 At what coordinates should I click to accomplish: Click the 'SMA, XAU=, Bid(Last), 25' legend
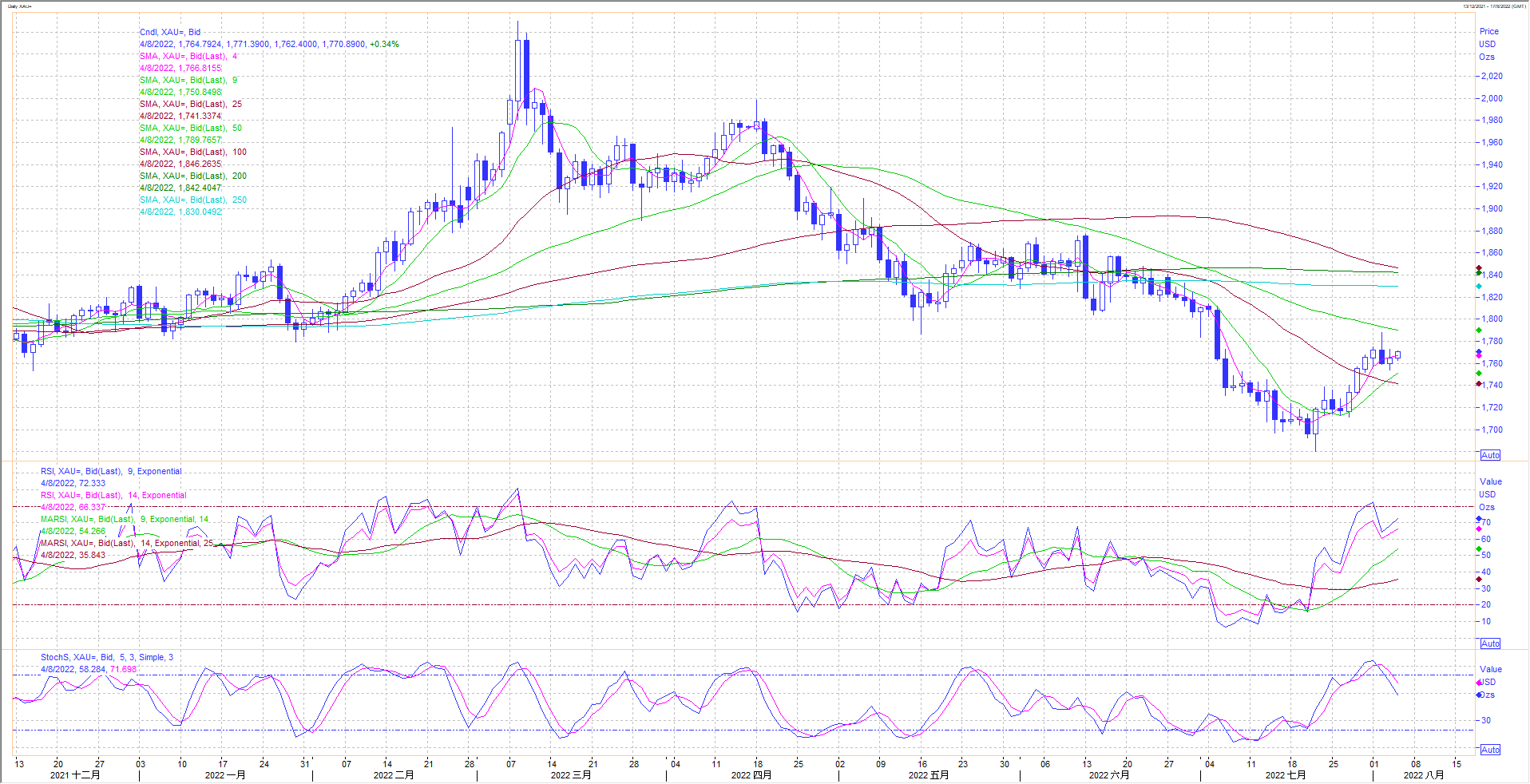pyautogui.click(x=191, y=105)
